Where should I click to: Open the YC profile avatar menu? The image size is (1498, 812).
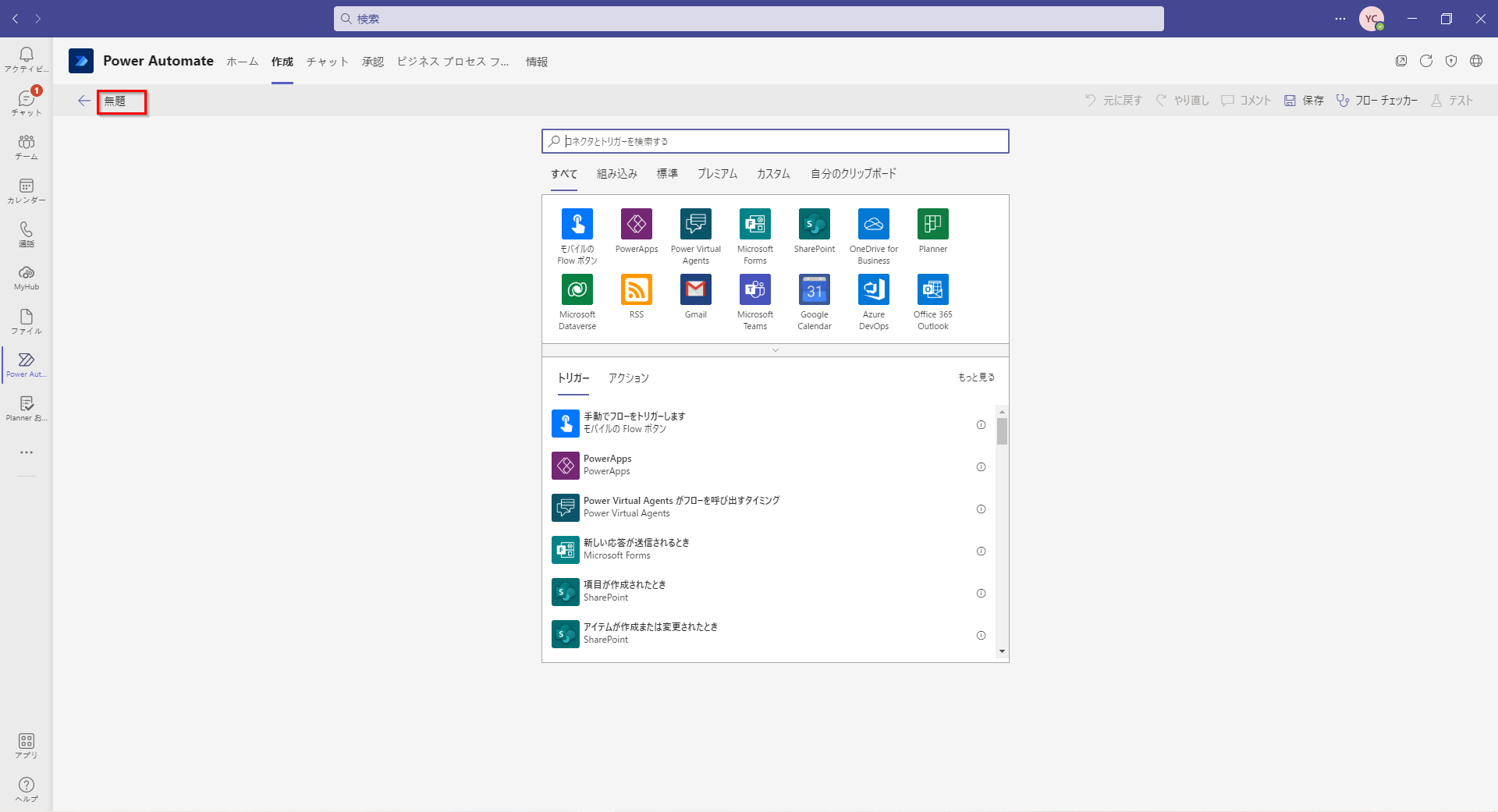(1372, 19)
